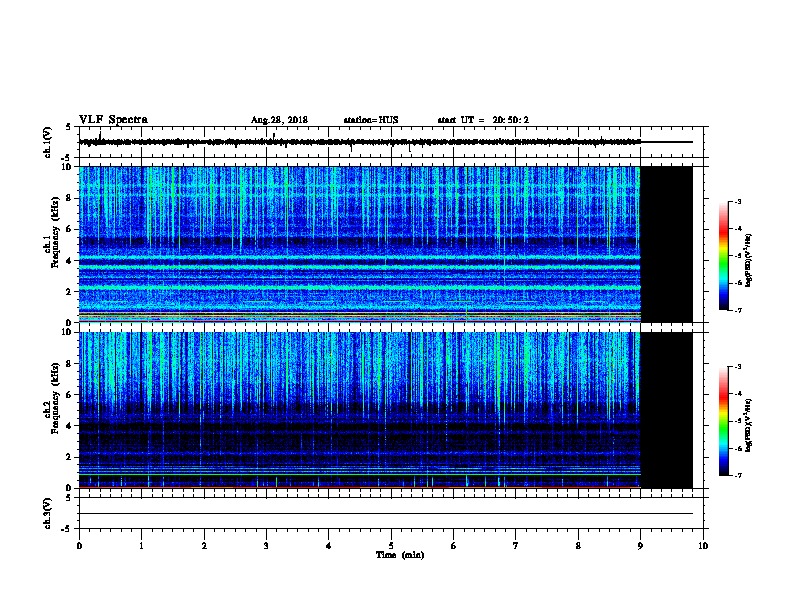Select the "start UT = 20:50: 2" text

483,120
